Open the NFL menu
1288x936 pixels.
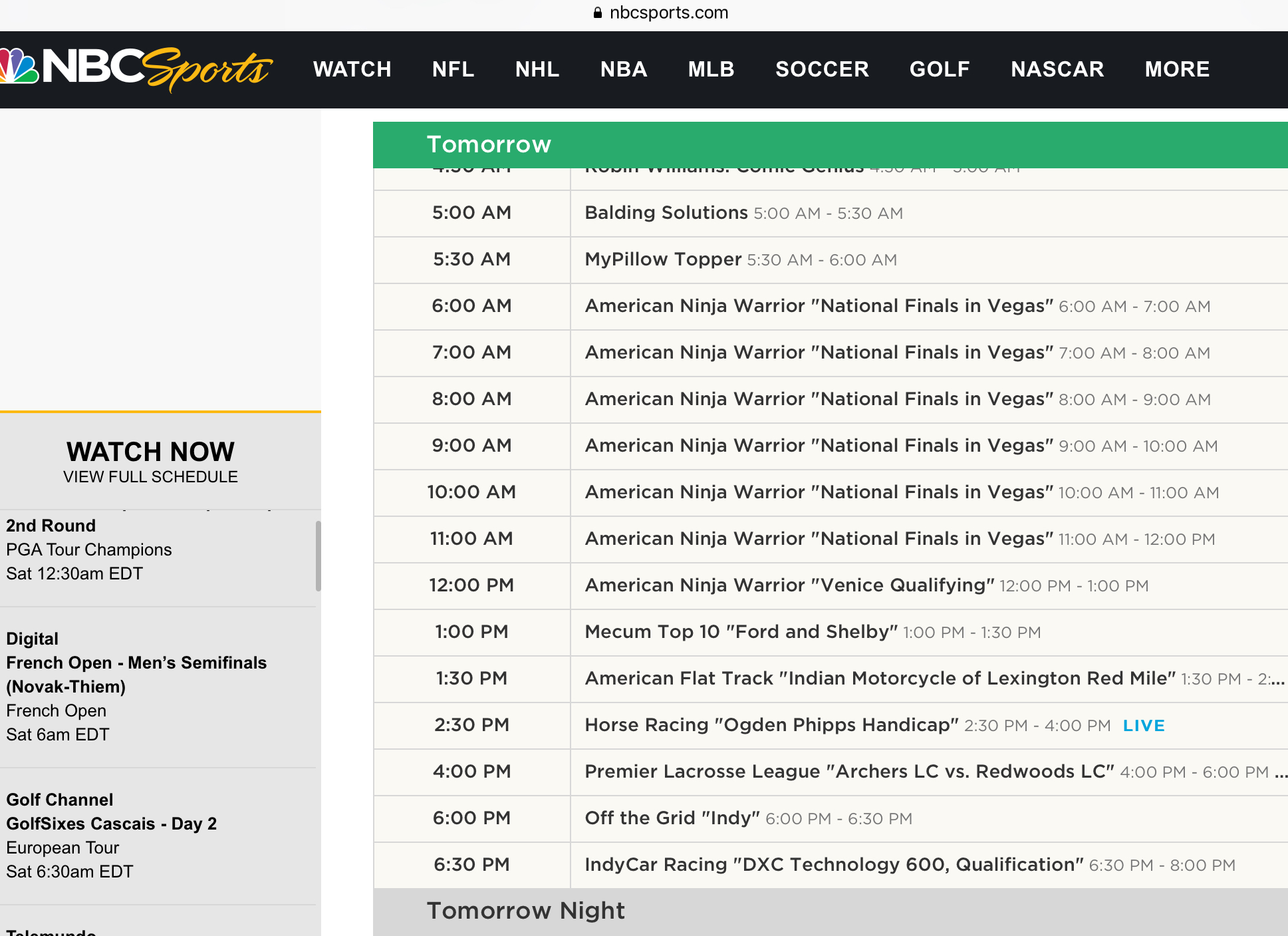point(453,69)
